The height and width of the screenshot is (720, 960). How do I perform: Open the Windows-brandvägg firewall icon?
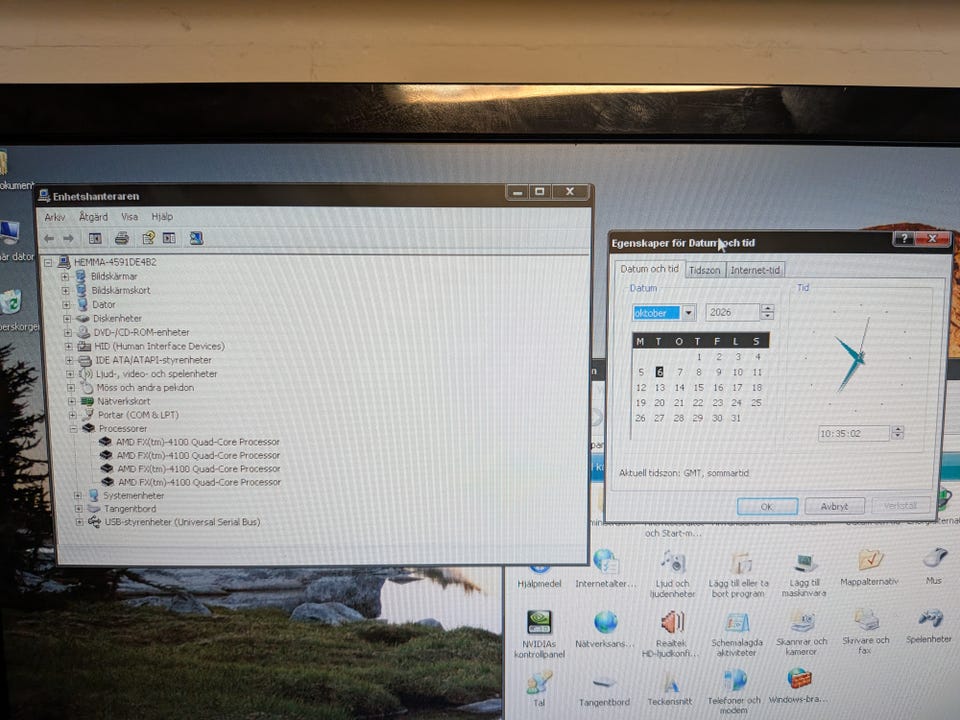point(798,686)
